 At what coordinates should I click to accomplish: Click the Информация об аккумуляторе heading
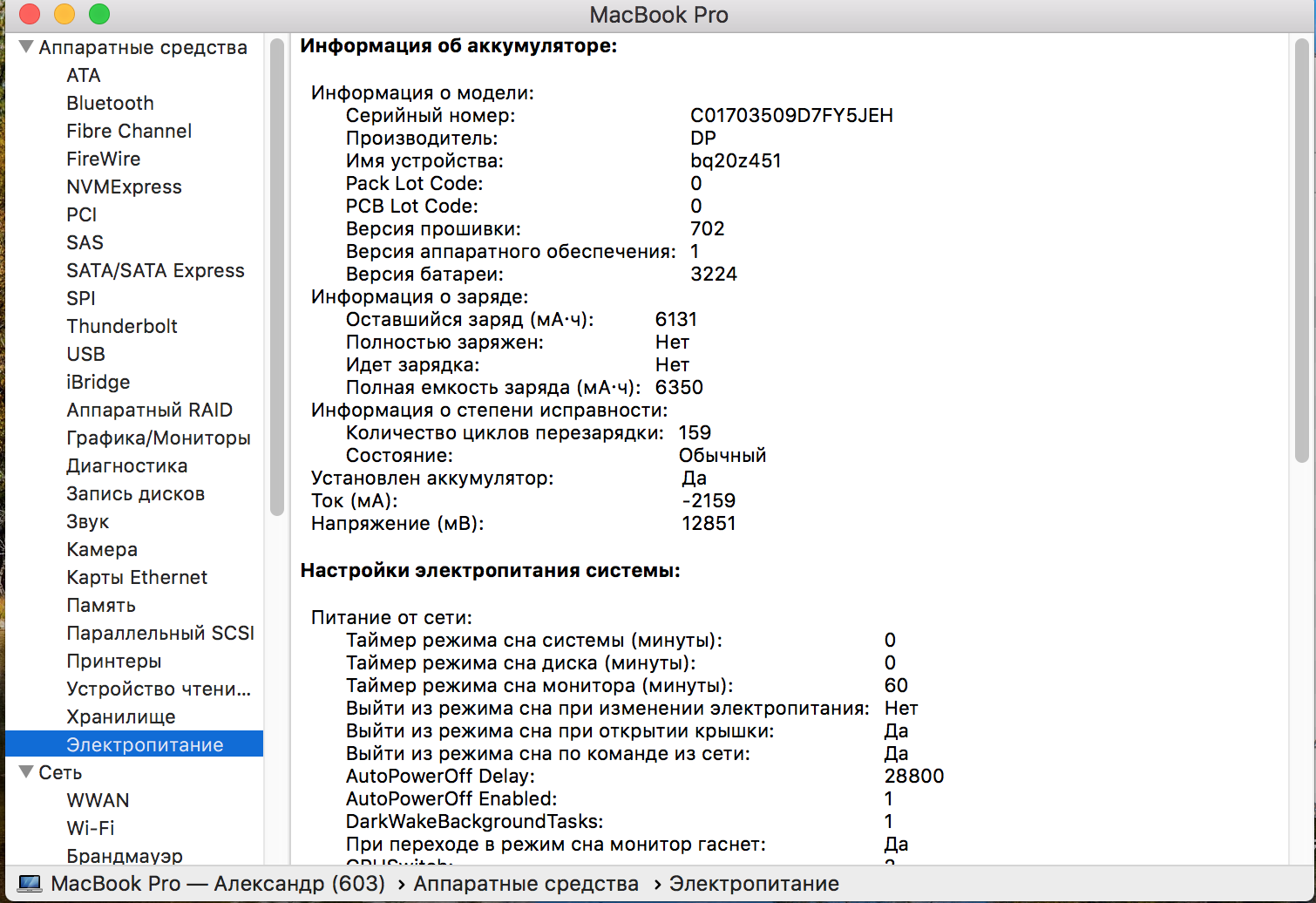458,46
